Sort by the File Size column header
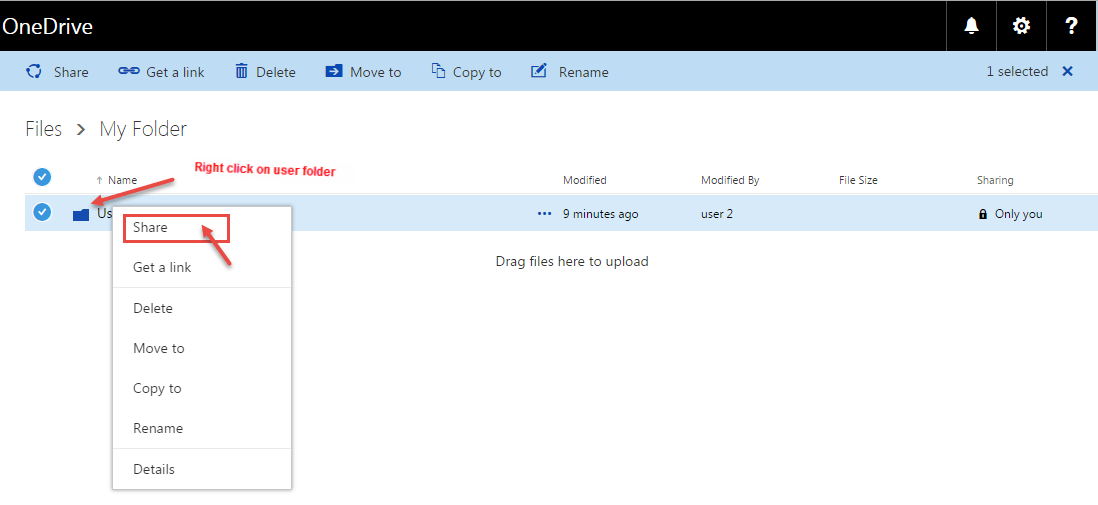 click(x=858, y=180)
